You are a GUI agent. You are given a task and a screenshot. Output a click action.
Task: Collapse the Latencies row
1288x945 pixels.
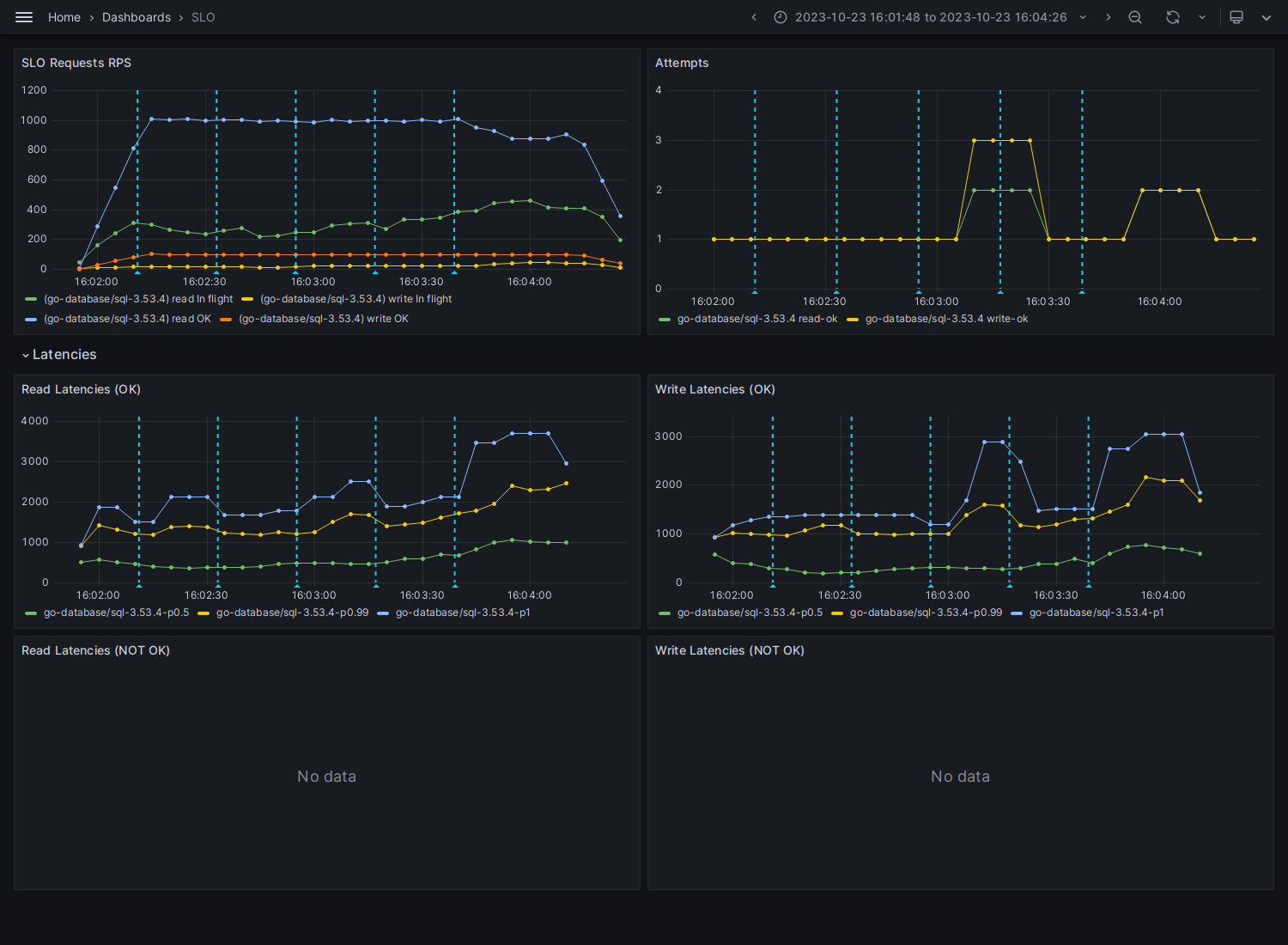pos(59,355)
